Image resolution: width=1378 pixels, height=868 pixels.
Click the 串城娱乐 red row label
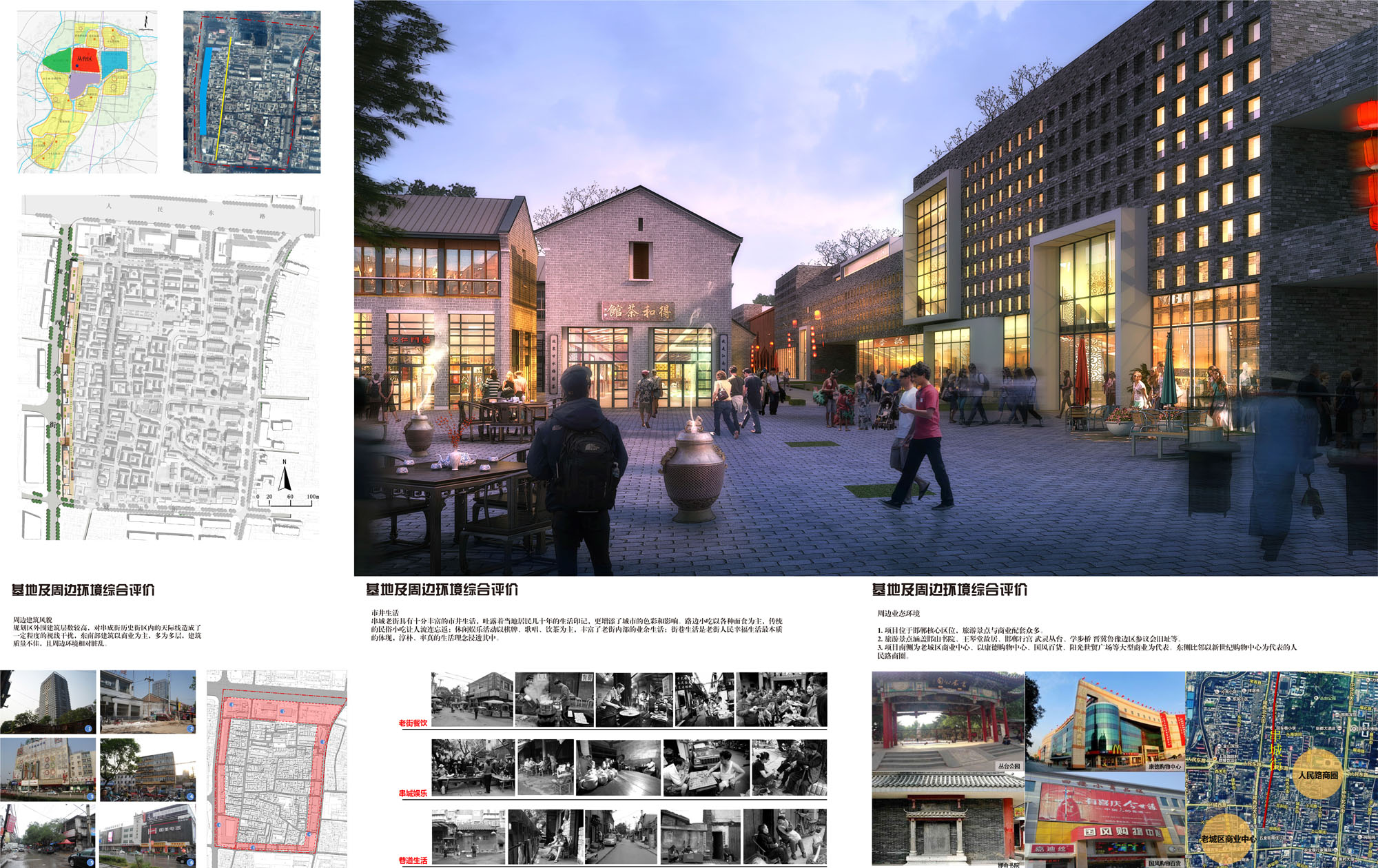click(413, 793)
